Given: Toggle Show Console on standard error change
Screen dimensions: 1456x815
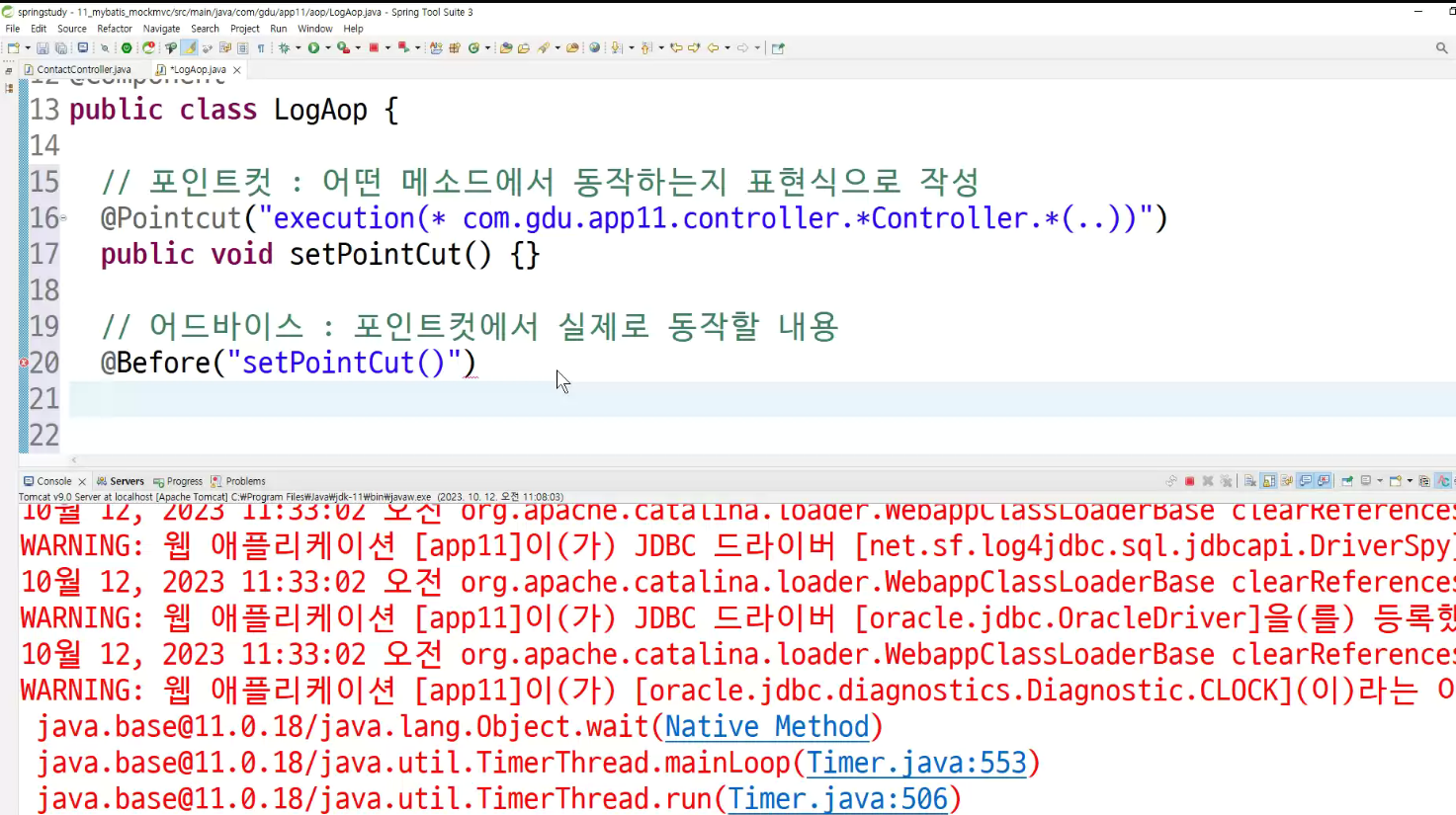Looking at the screenshot, I should click(1325, 481).
